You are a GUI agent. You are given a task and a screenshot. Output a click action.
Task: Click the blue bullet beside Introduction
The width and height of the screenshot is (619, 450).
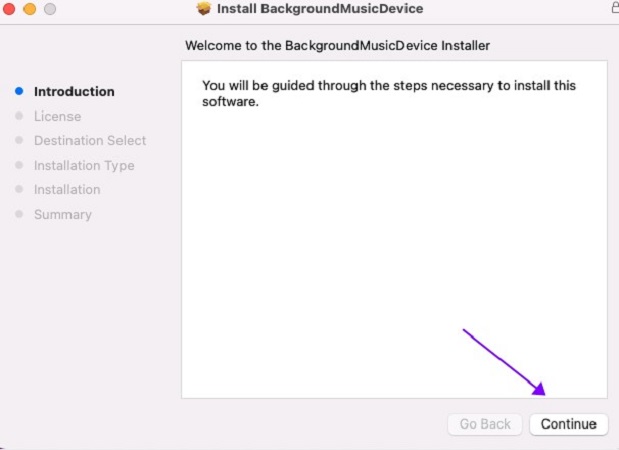point(19,91)
